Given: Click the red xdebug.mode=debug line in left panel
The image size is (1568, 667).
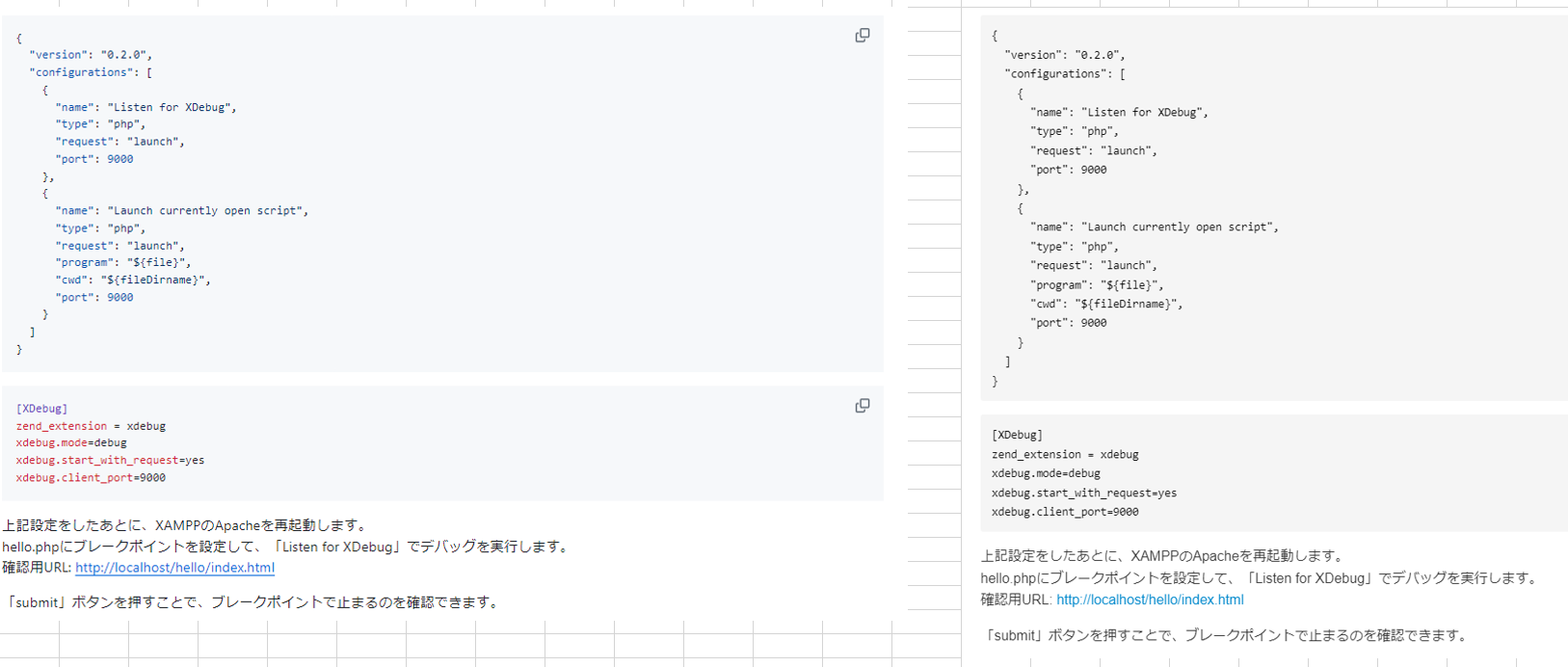Looking at the screenshot, I should pyautogui.click(x=71, y=443).
